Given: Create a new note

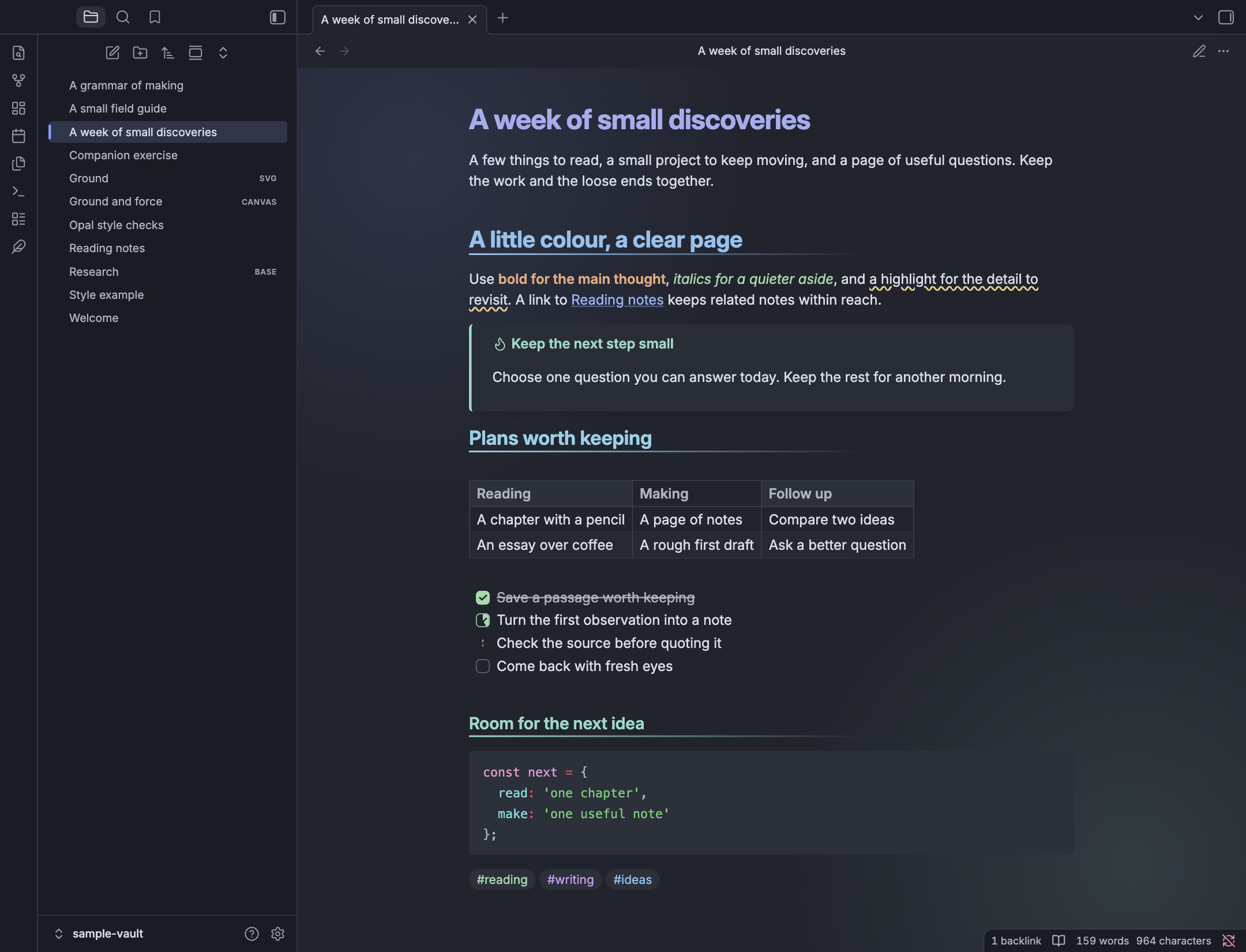Looking at the screenshot, I should pos(112,53).
